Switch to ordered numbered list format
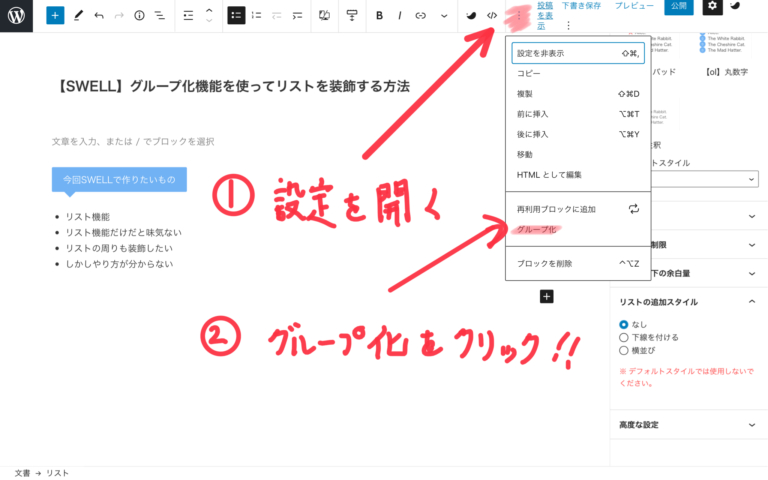This screenshot has height=480, width=768. click(256, 16)
